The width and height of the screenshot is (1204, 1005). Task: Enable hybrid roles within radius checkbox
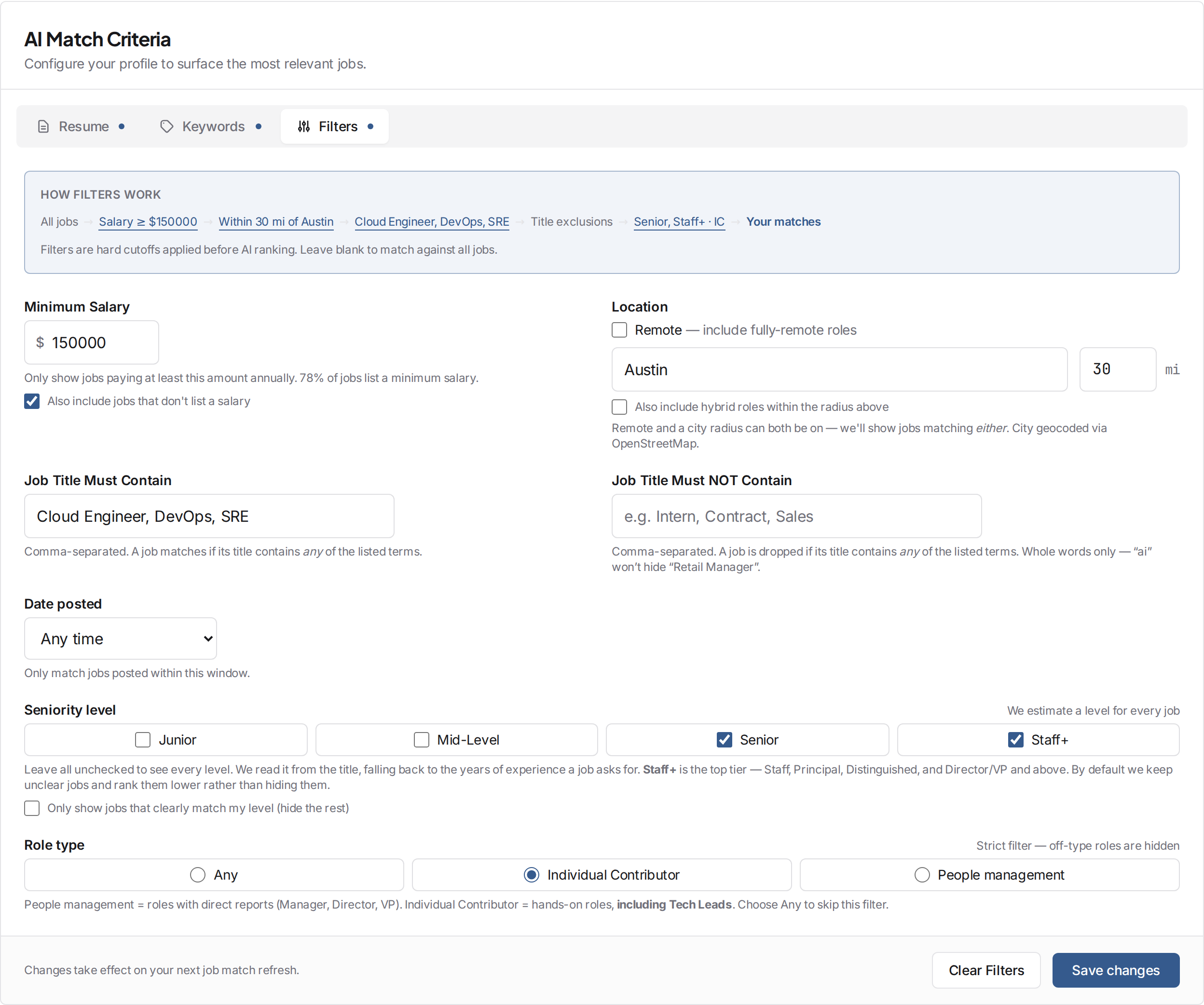coord(619,407)
